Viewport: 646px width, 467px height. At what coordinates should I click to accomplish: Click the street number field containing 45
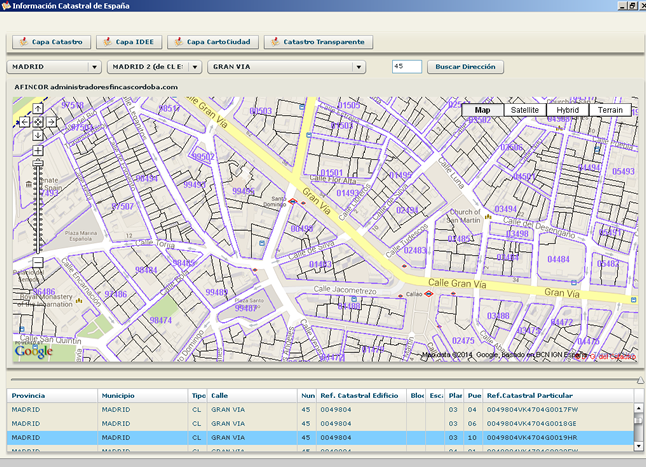click(x=407, y=66)
